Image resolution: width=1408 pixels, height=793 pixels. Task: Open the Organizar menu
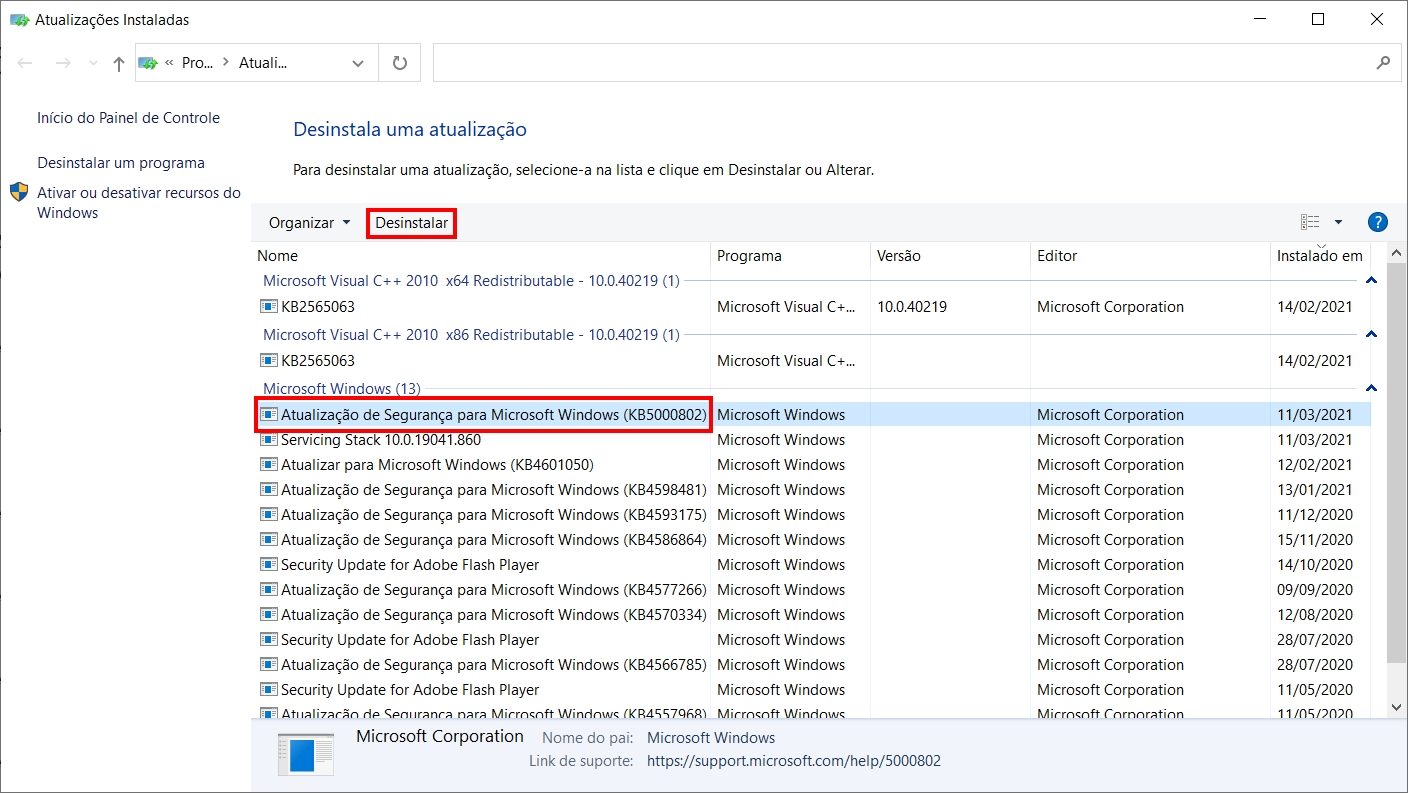tap(310, 223)
